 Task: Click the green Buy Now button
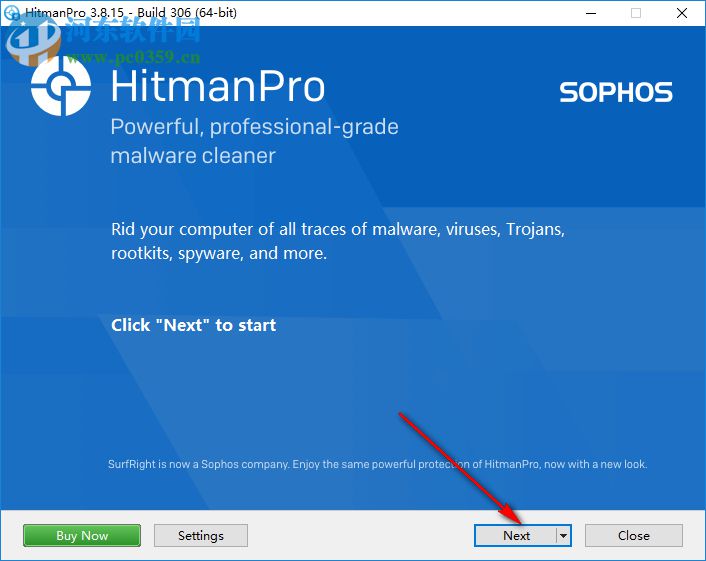[x=82, y=535]
